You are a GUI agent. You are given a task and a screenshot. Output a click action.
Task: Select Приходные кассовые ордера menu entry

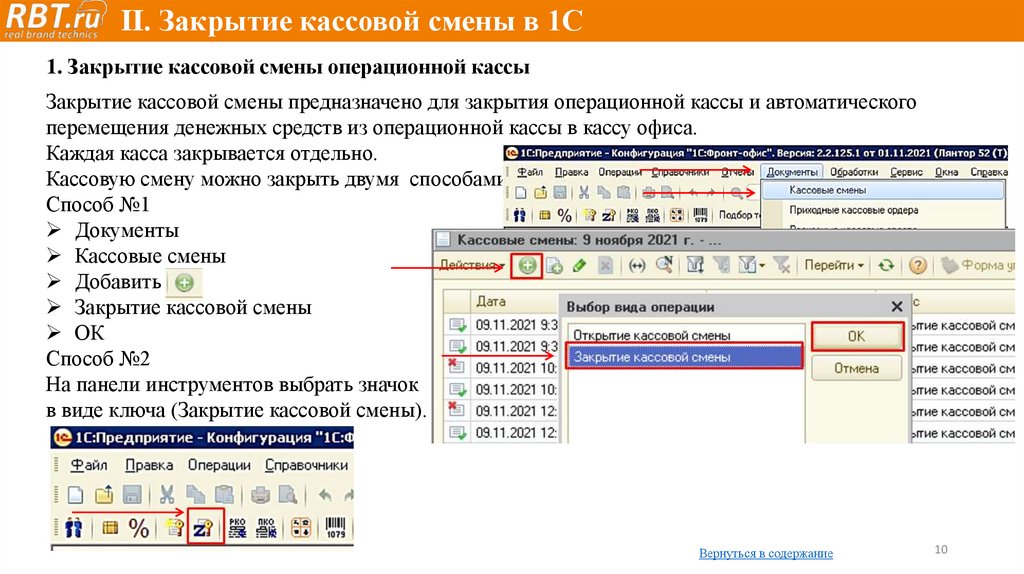(x=854, y=210)
